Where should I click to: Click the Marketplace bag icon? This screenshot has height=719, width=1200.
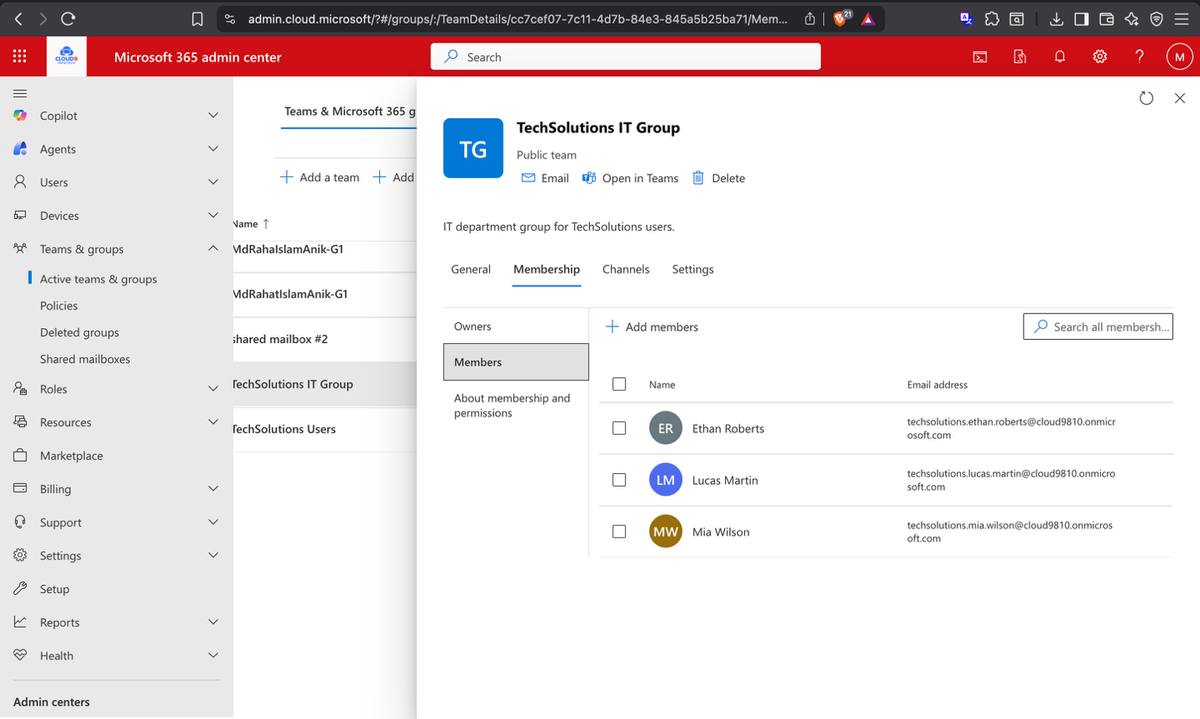[20, 455]
